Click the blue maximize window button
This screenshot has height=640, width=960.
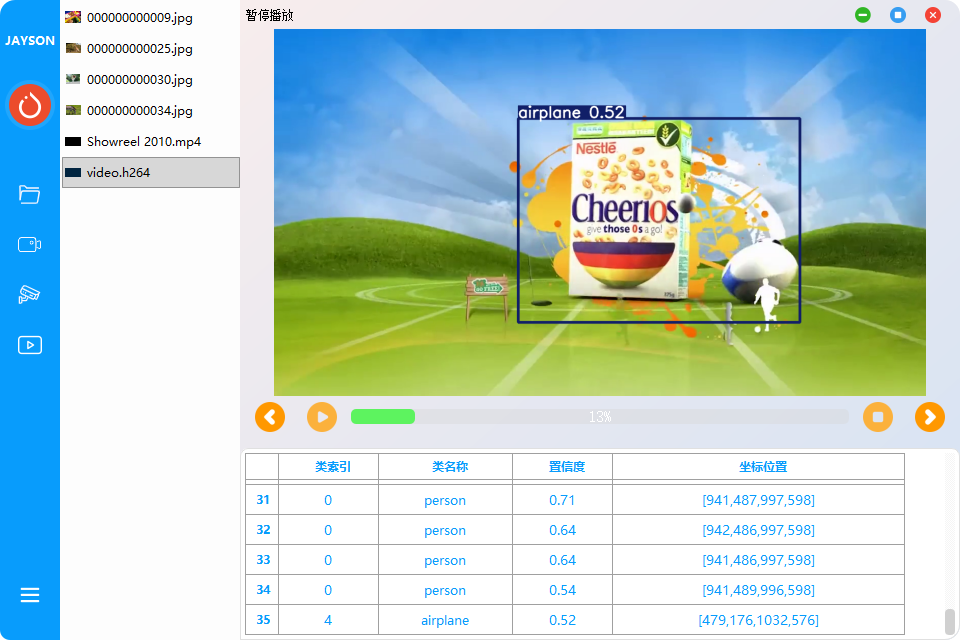tap(898, 15)
